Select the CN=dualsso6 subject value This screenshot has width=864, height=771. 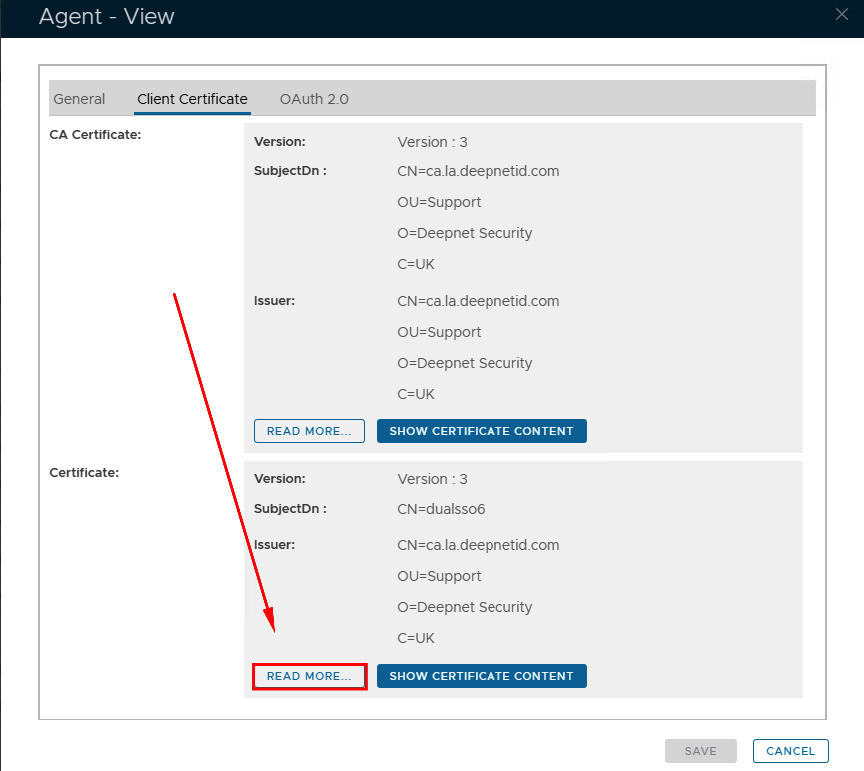tap(441, 509)
